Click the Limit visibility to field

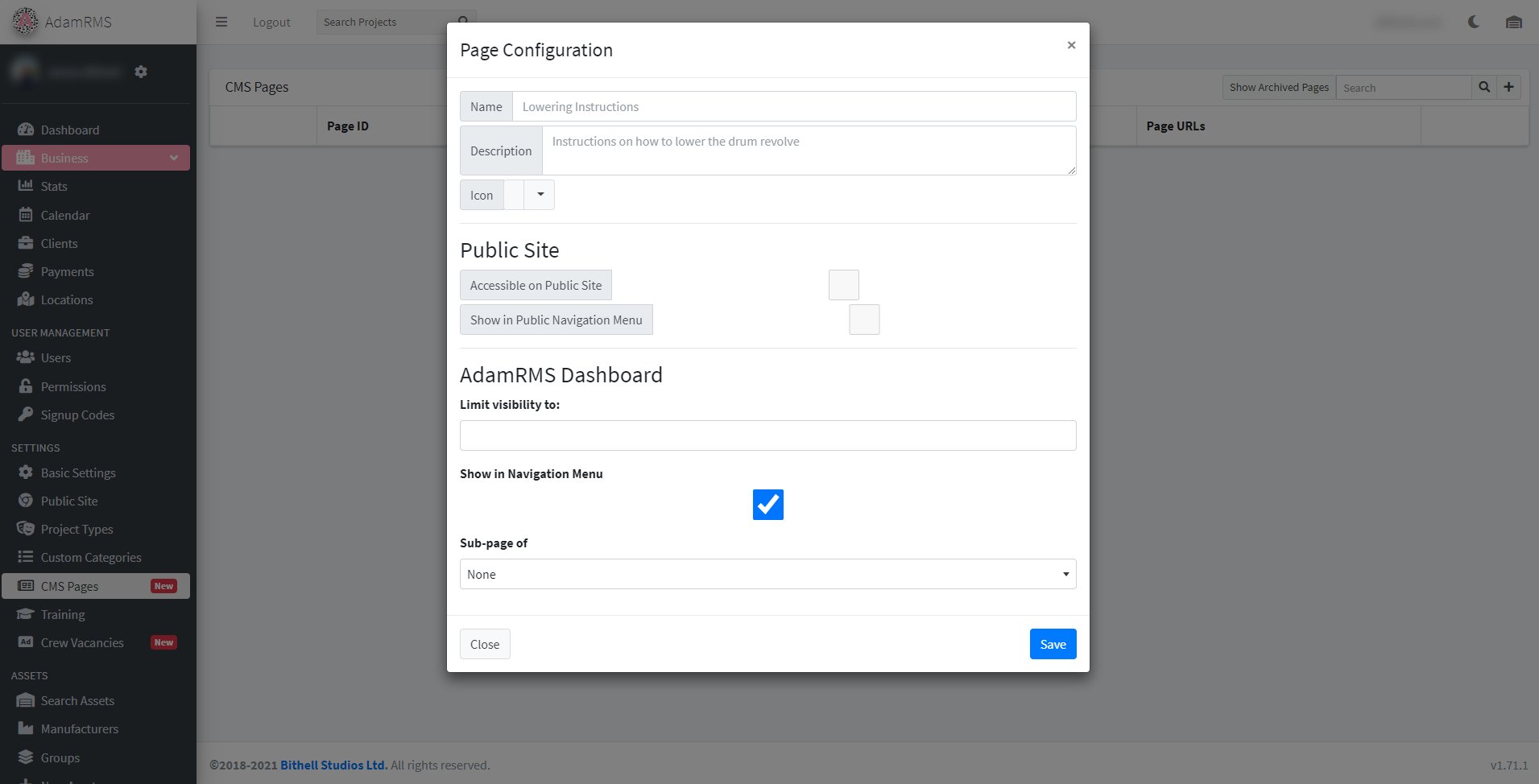(x=767, y=435)
